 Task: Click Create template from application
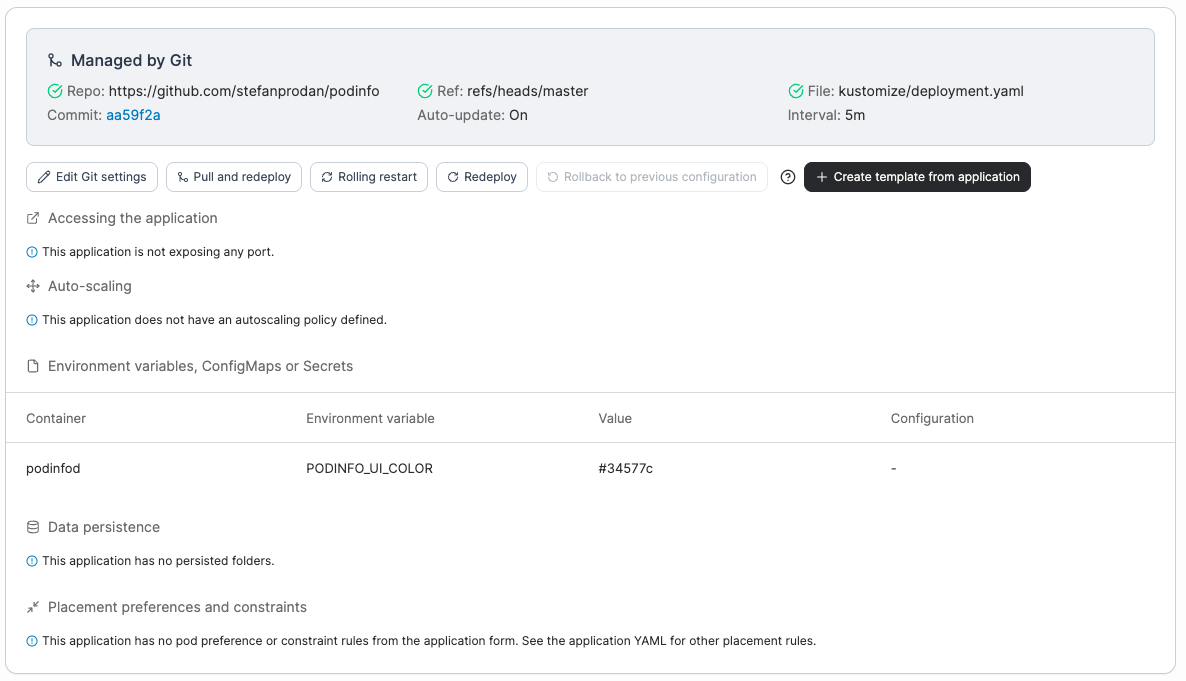point(917,177)
